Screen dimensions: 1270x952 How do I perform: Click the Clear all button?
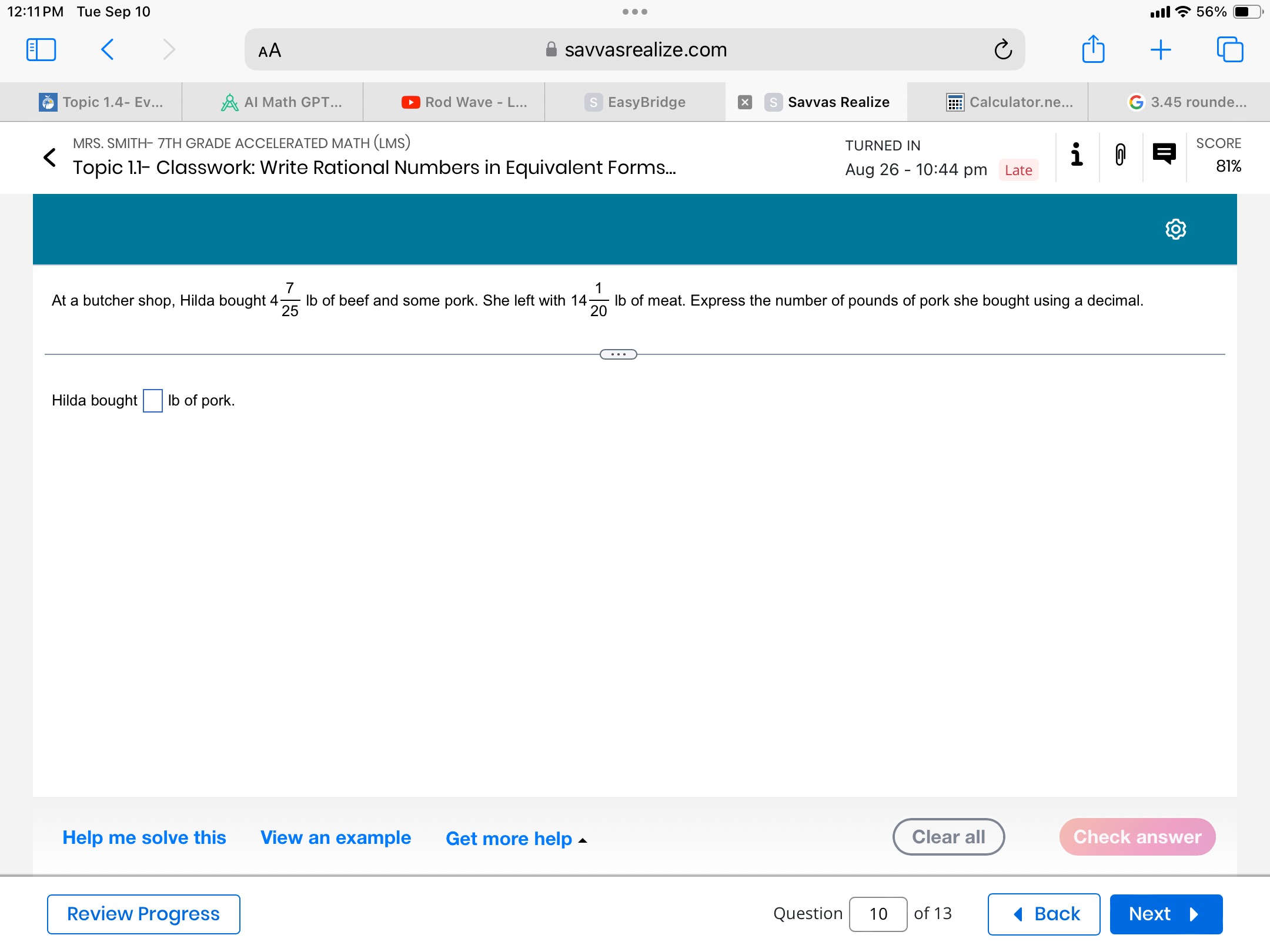(948, 837)
